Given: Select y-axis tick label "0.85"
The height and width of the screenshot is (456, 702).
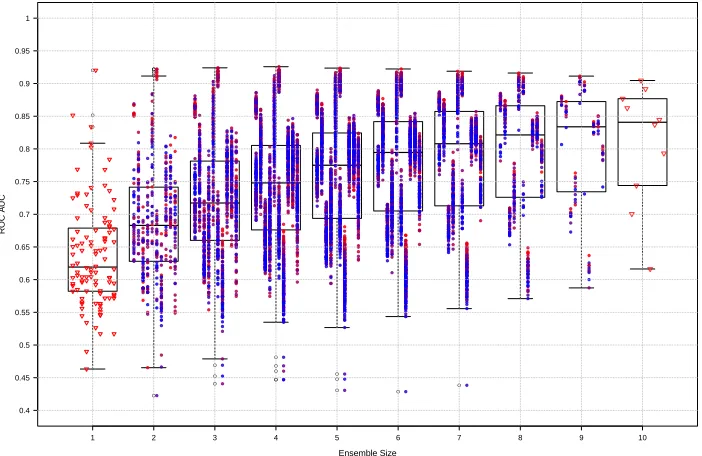Looking at the screenshot, I should point(22,116).
